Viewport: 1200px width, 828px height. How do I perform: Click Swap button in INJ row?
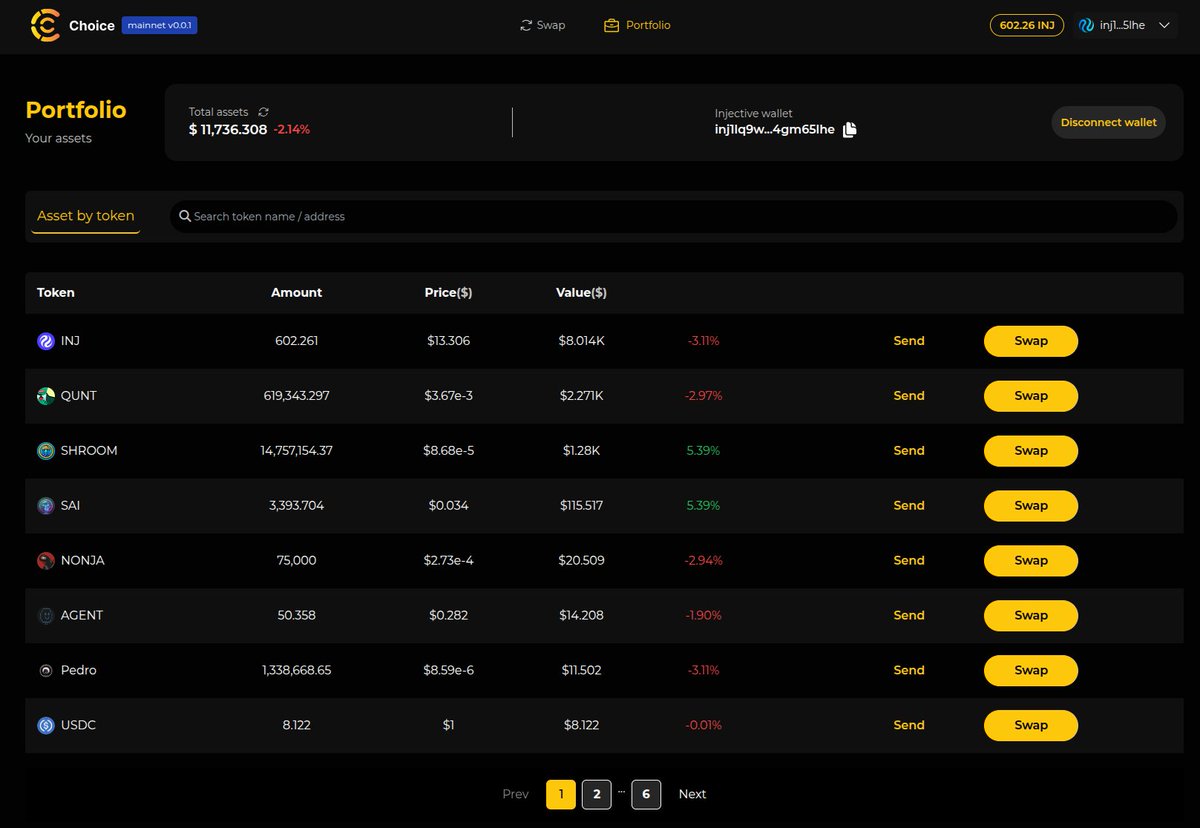1031,341
